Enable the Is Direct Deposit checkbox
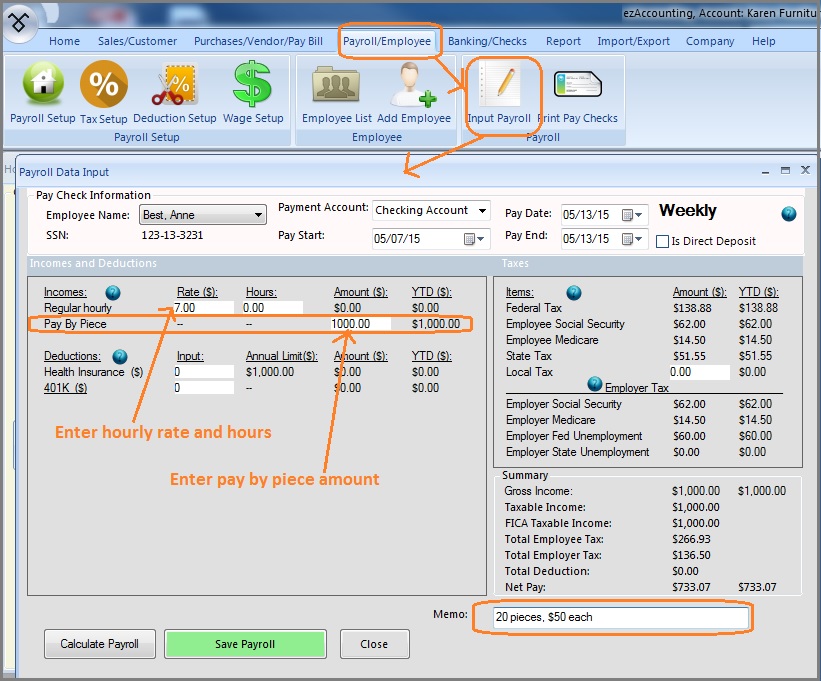The height and width of the screenshot is (681, 821). click(662, 241)
